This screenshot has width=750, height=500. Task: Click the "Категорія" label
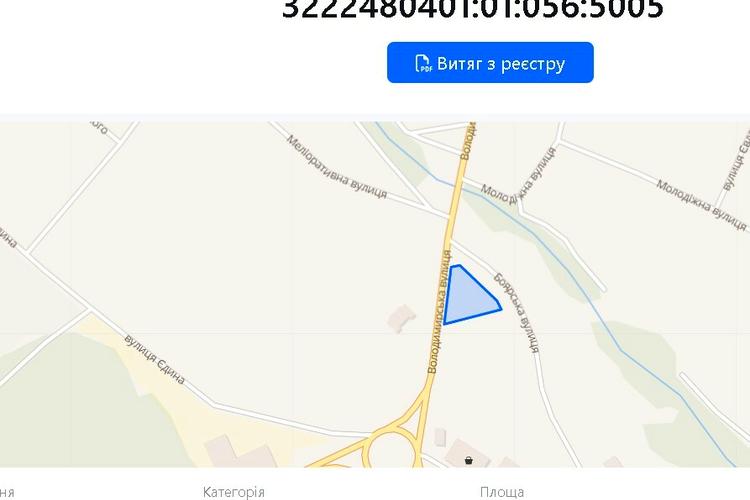(233, 492)
